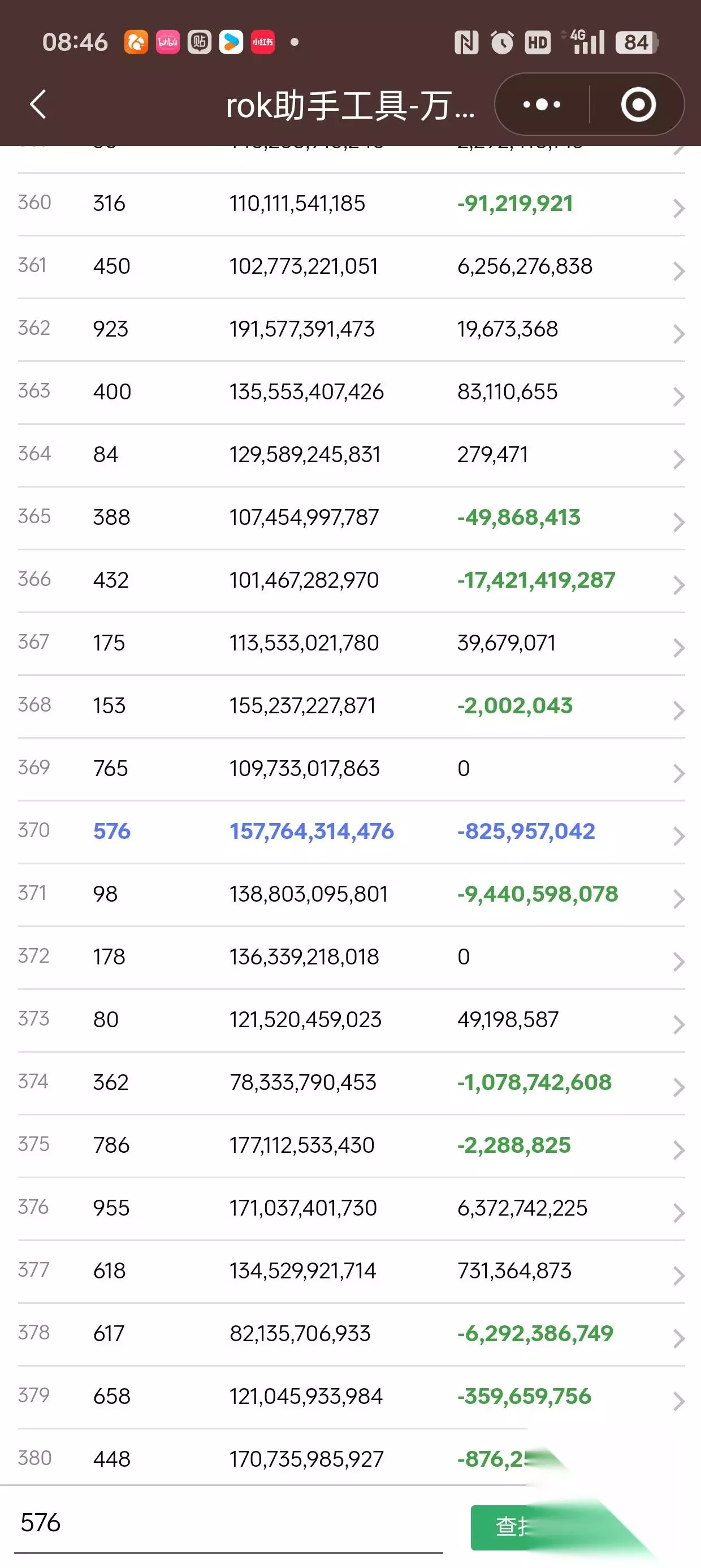Tap the Xiaohongshu notification icon

262,42
